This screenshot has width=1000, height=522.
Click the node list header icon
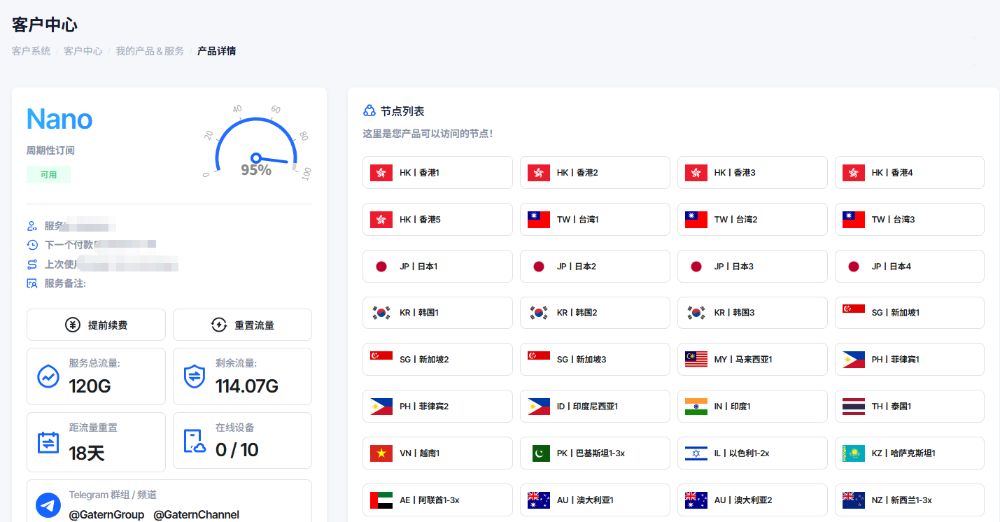pos(369,111)
